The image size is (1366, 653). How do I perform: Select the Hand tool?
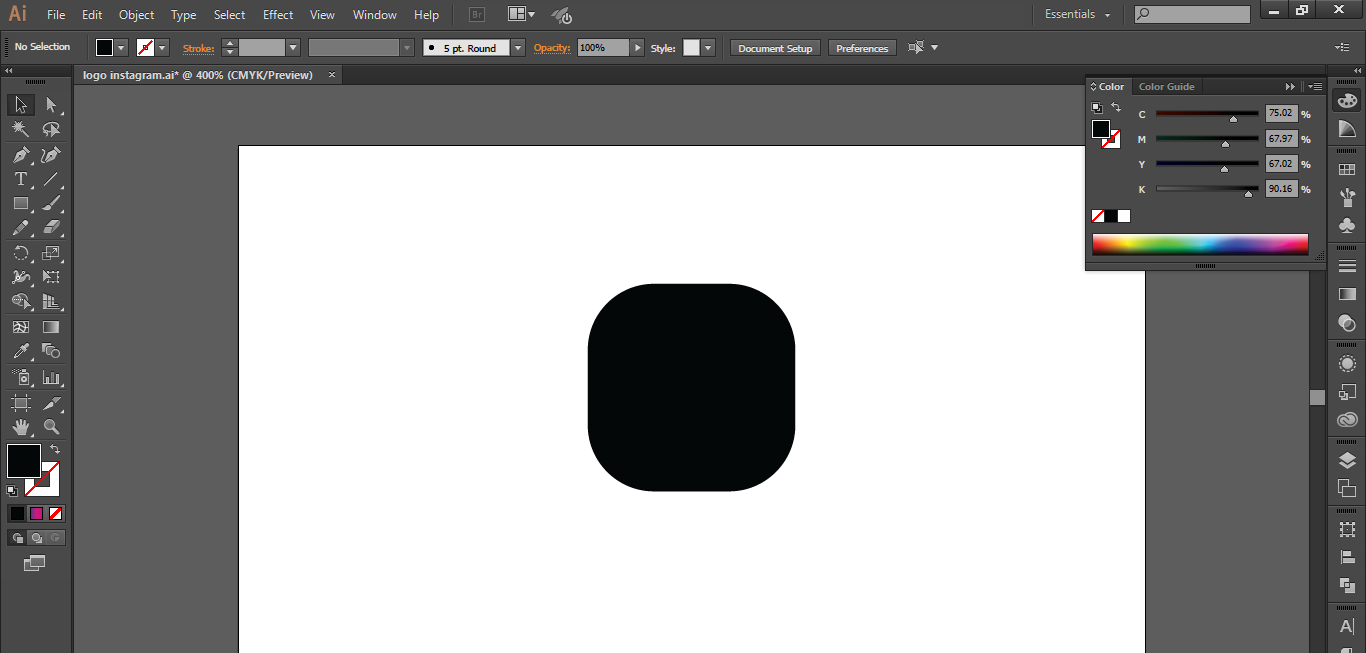click(20, 427)
